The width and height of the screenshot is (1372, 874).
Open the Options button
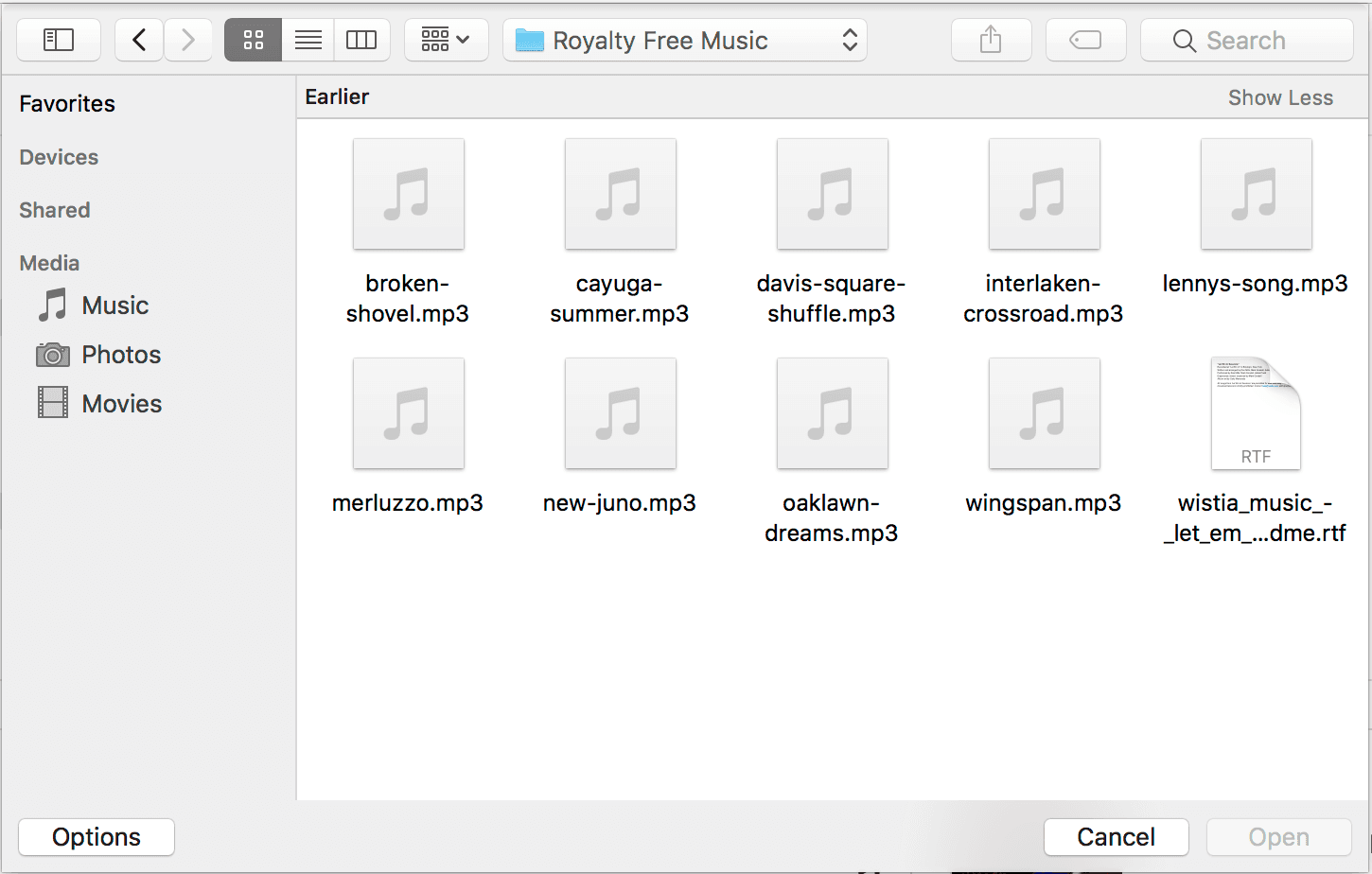pyautogui.click(x=96, y=836)
